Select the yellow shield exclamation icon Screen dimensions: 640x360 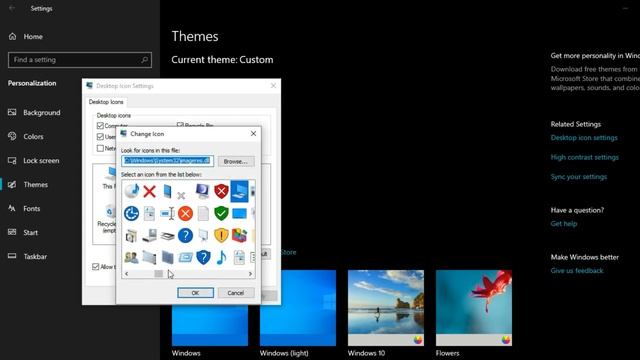tap(221, 236)
